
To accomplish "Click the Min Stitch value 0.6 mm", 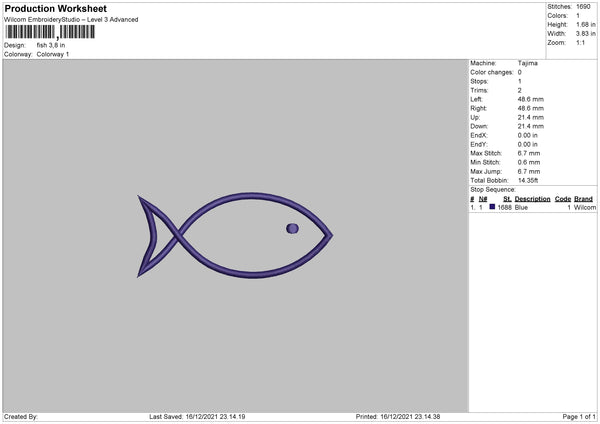I will tap(529, 162).
